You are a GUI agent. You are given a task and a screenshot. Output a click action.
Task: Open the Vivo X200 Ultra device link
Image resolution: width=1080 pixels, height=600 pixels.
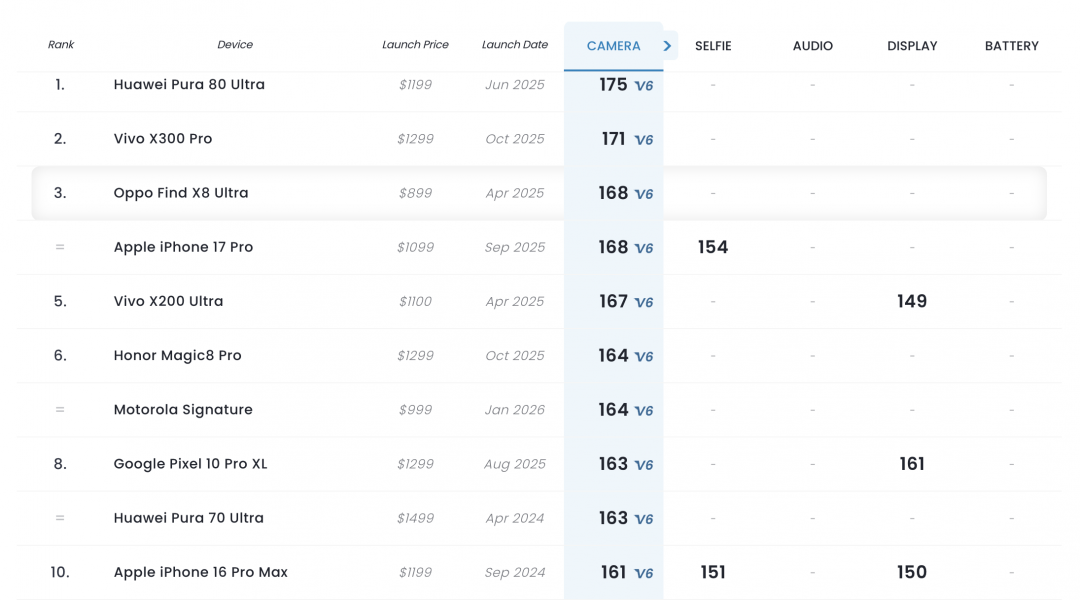[x=168, y=301]
